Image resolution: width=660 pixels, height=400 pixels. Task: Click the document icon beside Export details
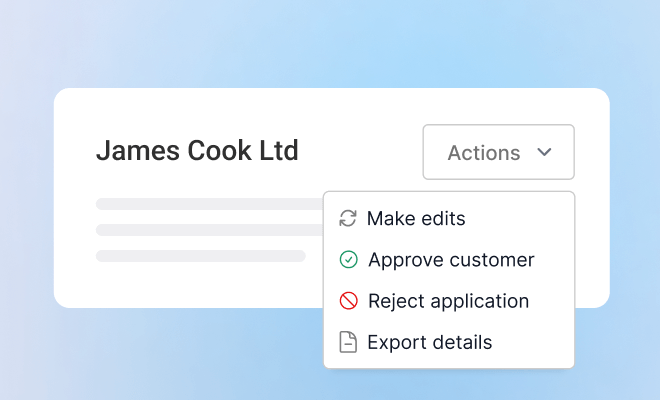pos(348,342)
